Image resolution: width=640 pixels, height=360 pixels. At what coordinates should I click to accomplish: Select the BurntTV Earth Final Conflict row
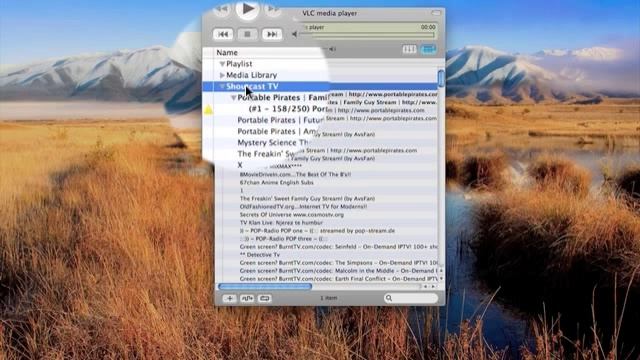[x=338, y=279]
